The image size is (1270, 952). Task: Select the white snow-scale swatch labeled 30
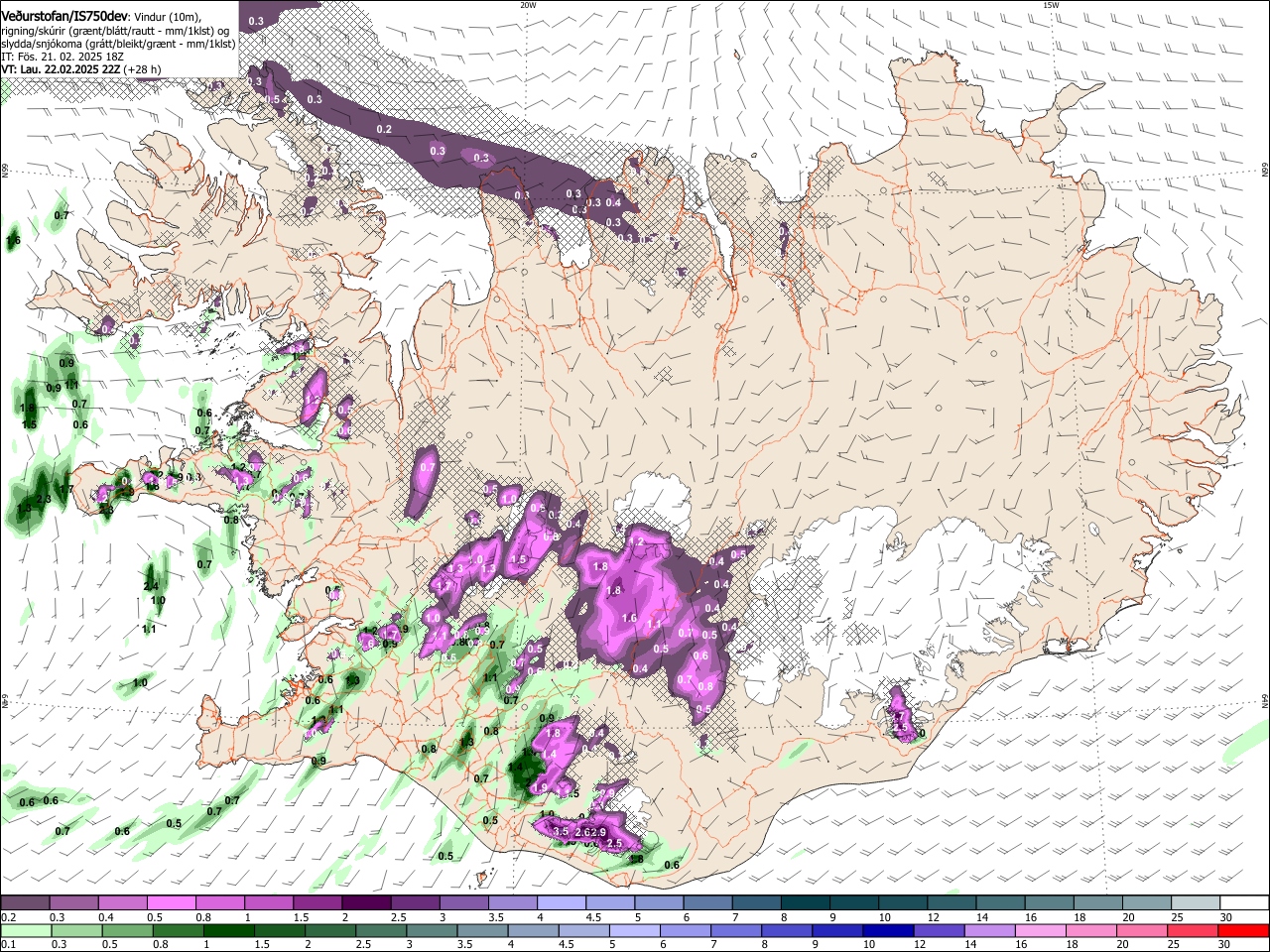coord(1243,902)
